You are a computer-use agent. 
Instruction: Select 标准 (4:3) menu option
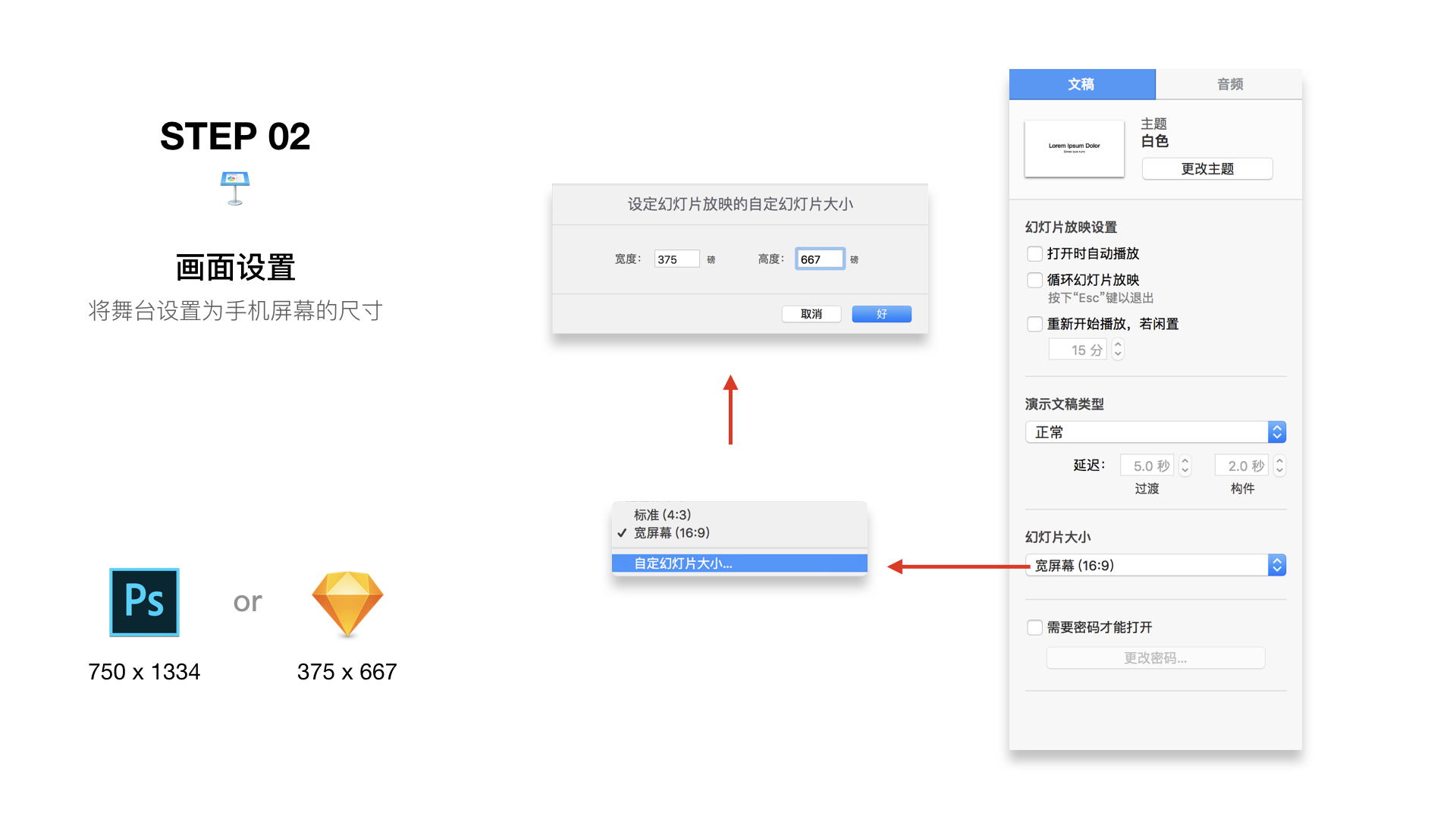point(663,515)
